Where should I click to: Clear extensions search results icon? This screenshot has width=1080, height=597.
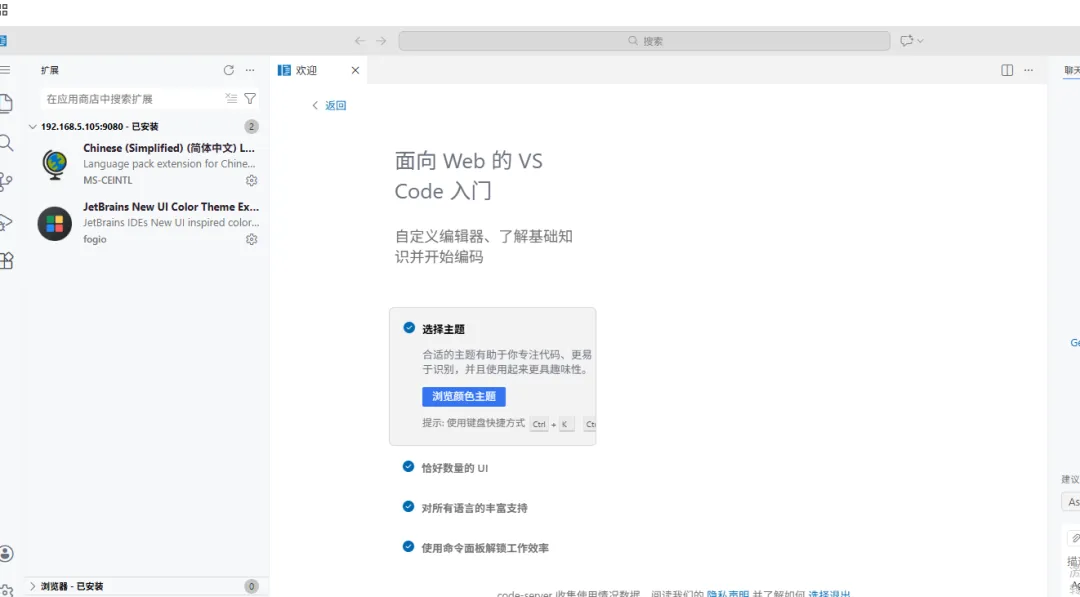pyautogui.click(x=231, y=98)
